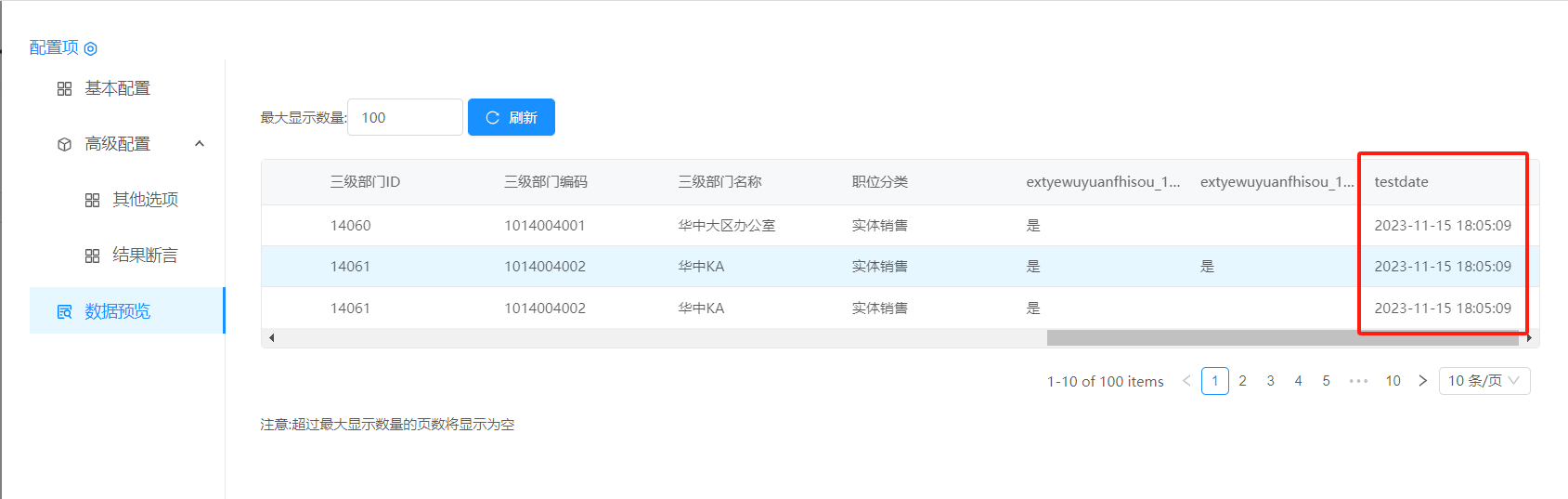Viewport: 1568px width, 499px height.
Task: Open the 基本配置 menu item
Action: point(117,88)
